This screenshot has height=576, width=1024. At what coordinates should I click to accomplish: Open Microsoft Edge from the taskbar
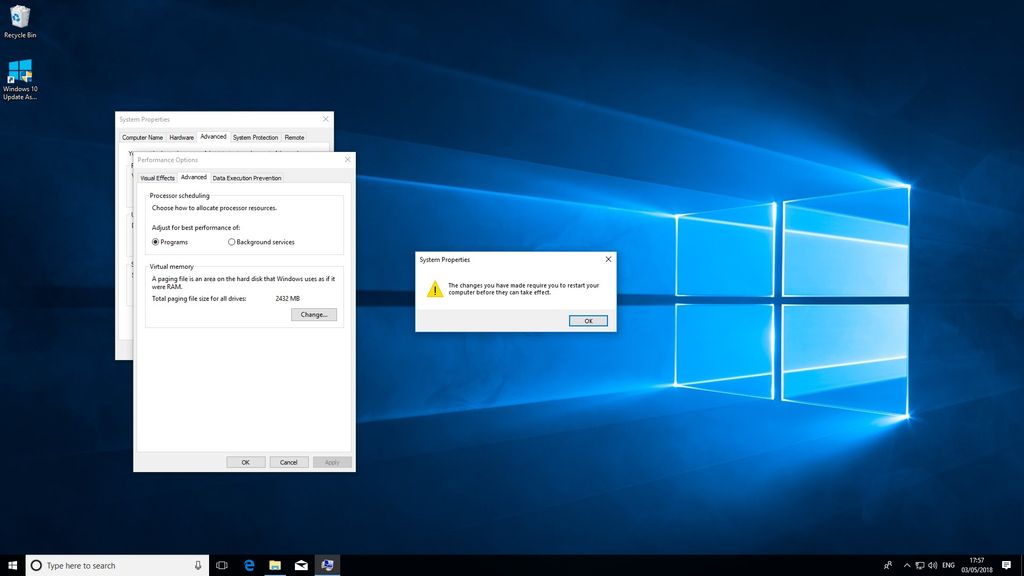click(248, 565)
